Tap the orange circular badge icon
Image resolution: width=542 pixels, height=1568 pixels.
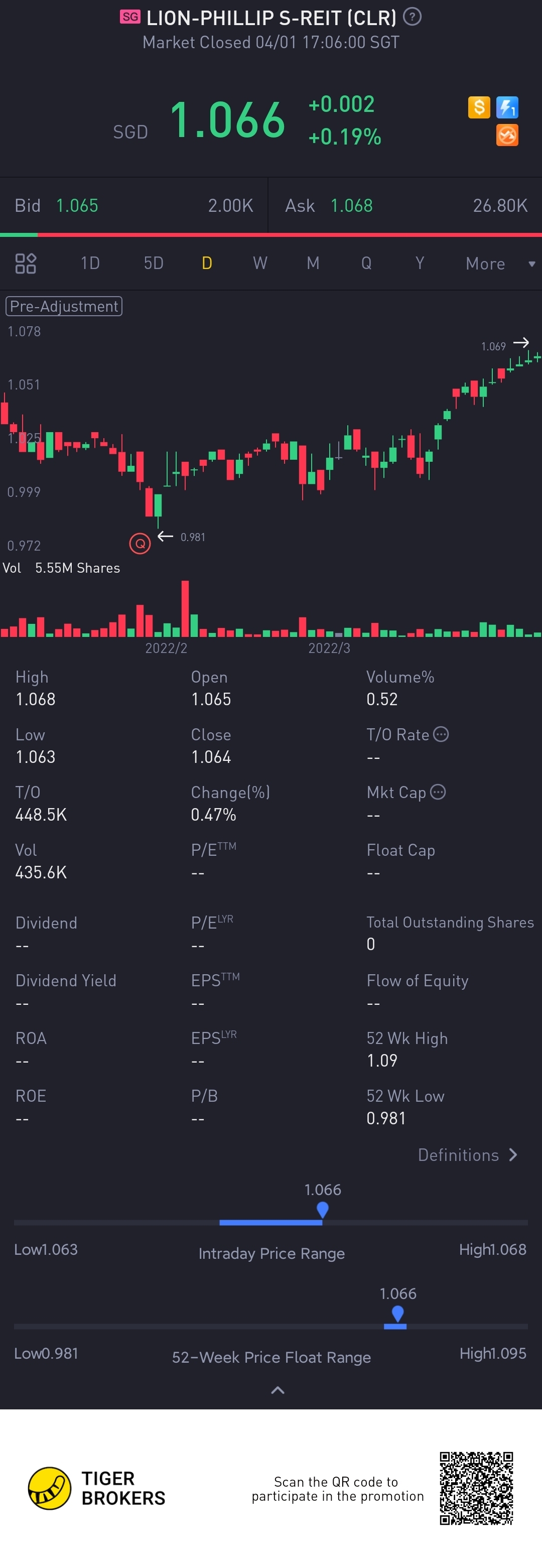pos(507,135)
